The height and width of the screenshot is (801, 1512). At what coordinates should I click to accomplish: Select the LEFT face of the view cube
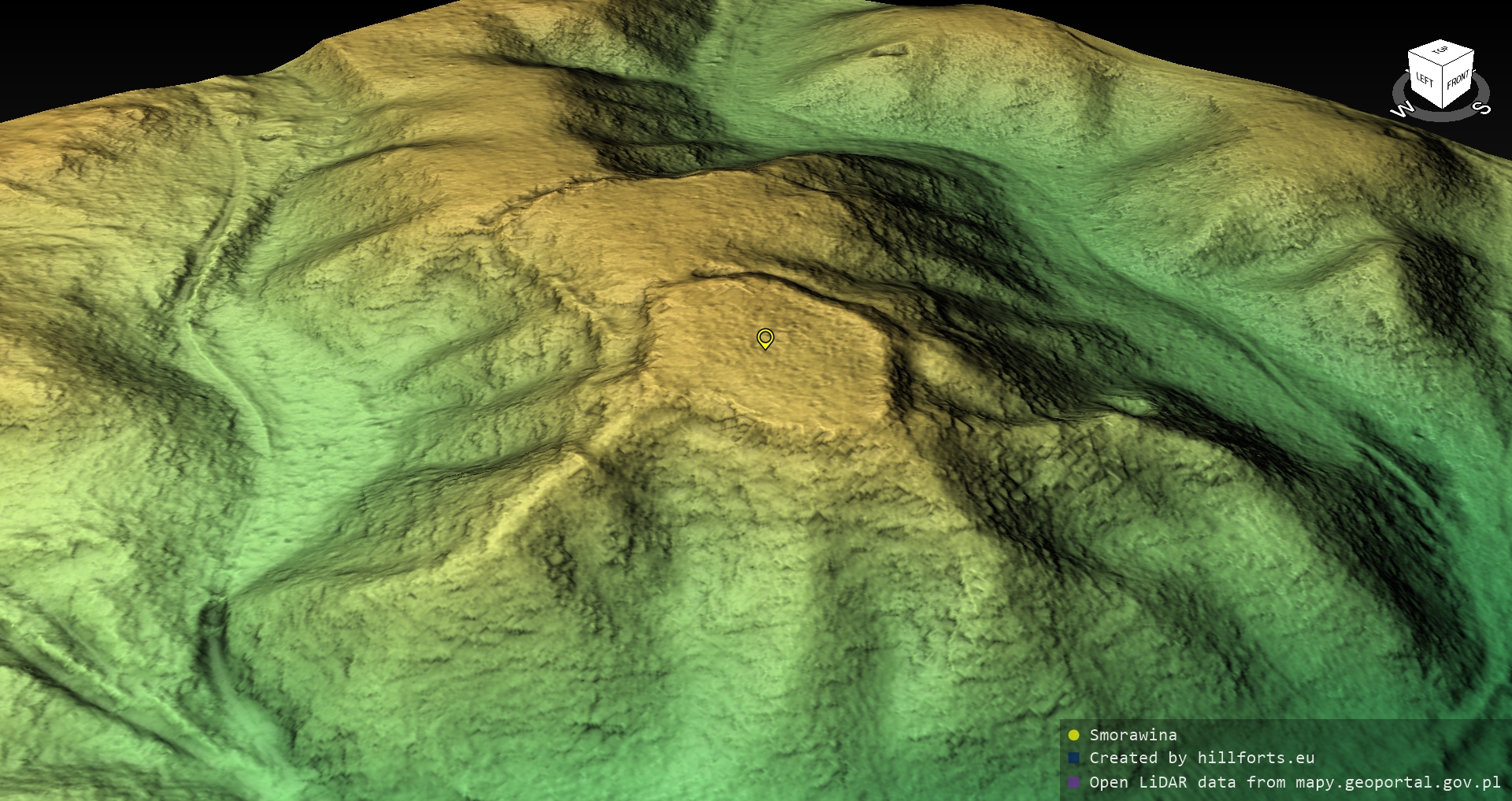point(1425,80)
